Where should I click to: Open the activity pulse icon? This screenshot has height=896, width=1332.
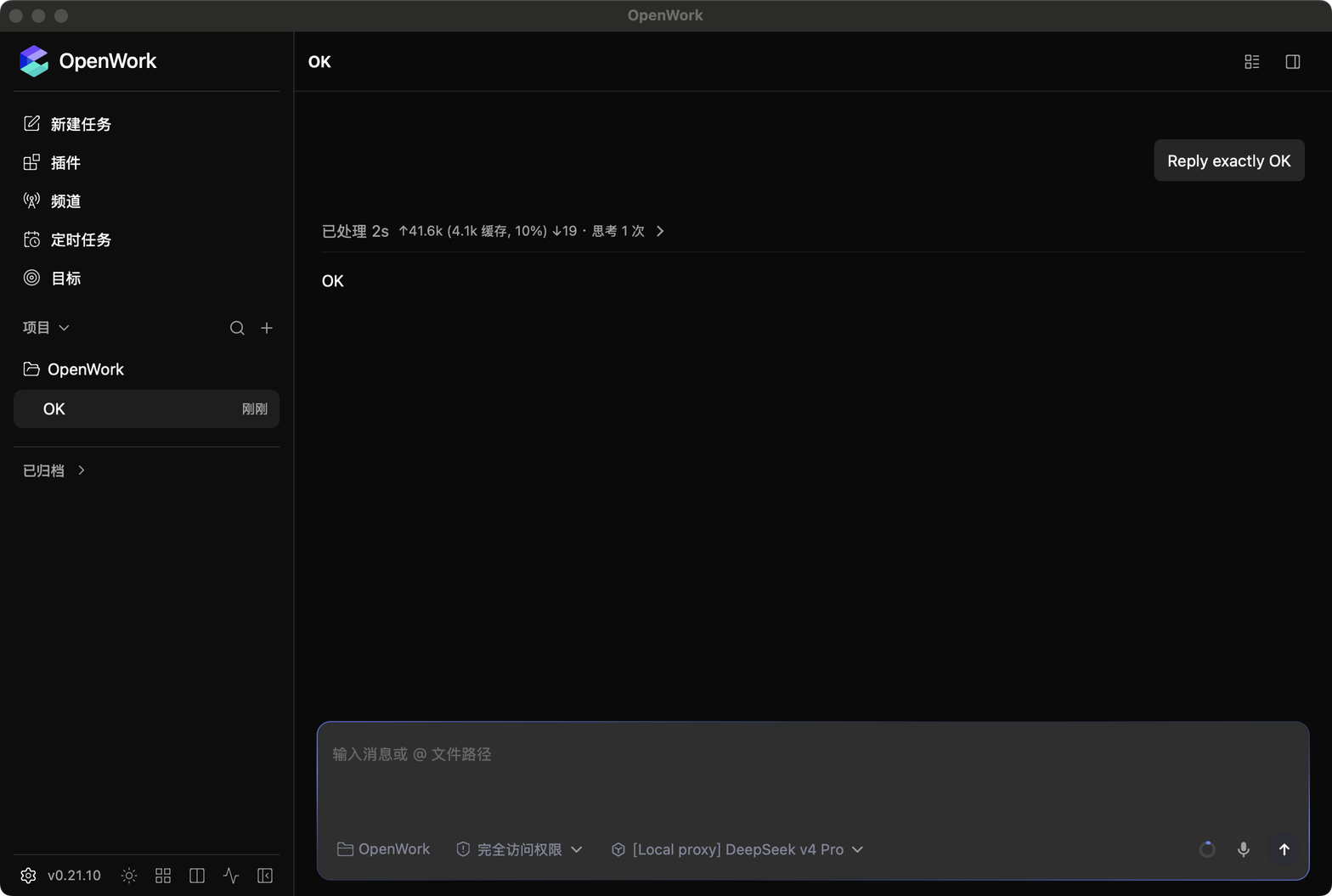point(231,876)
